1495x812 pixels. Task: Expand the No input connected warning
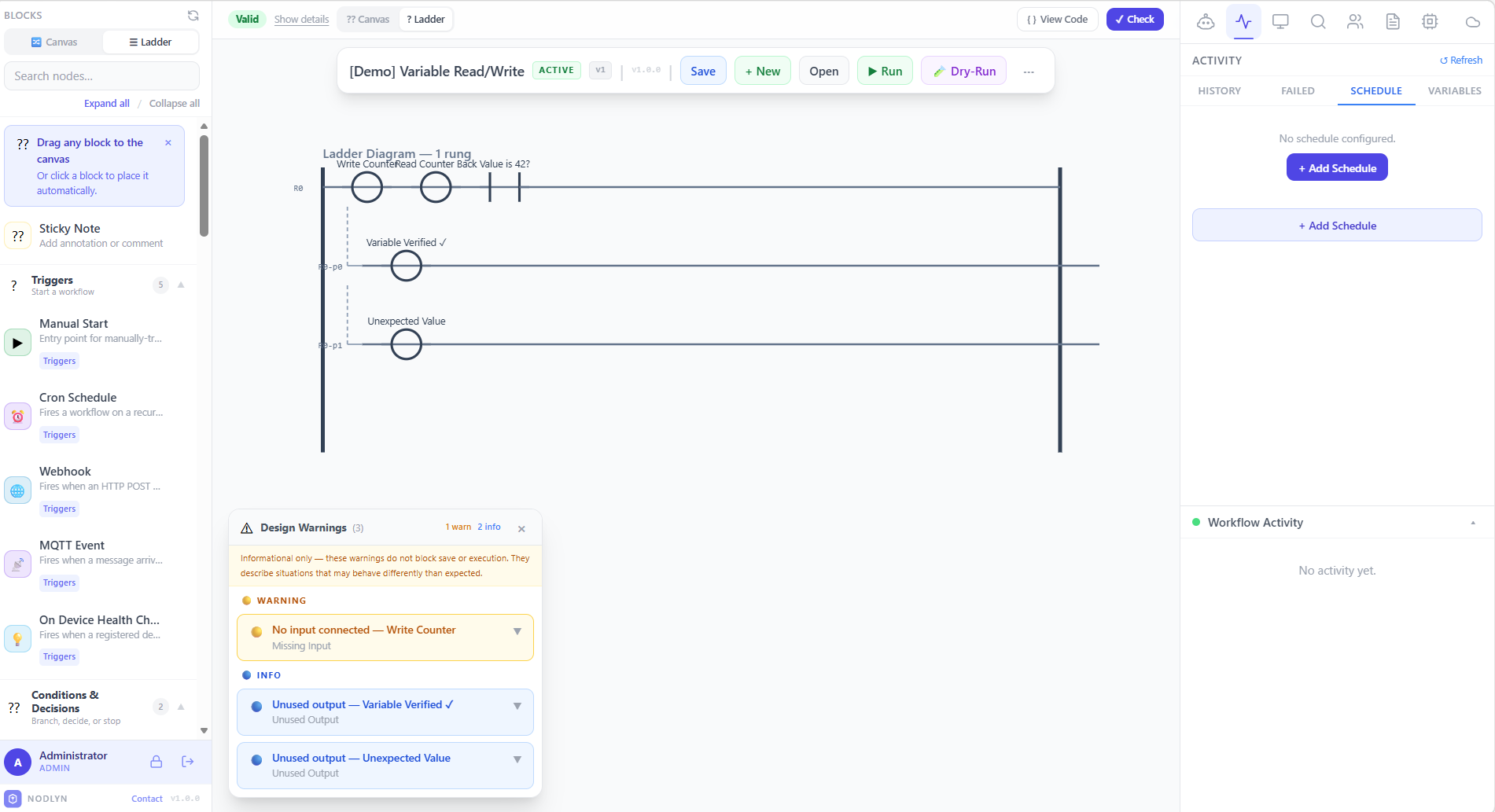pos(517,631)
